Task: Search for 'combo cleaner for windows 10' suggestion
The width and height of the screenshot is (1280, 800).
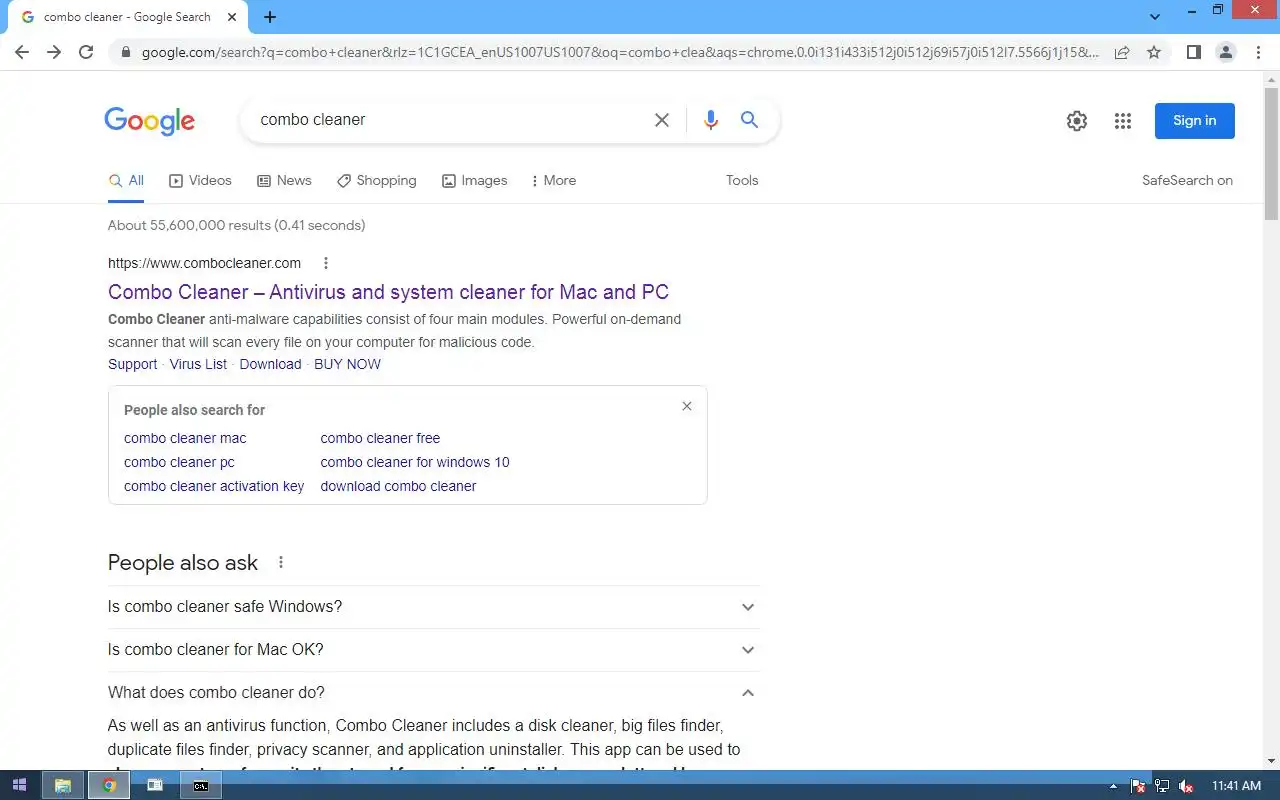Action: click(415, 462)
